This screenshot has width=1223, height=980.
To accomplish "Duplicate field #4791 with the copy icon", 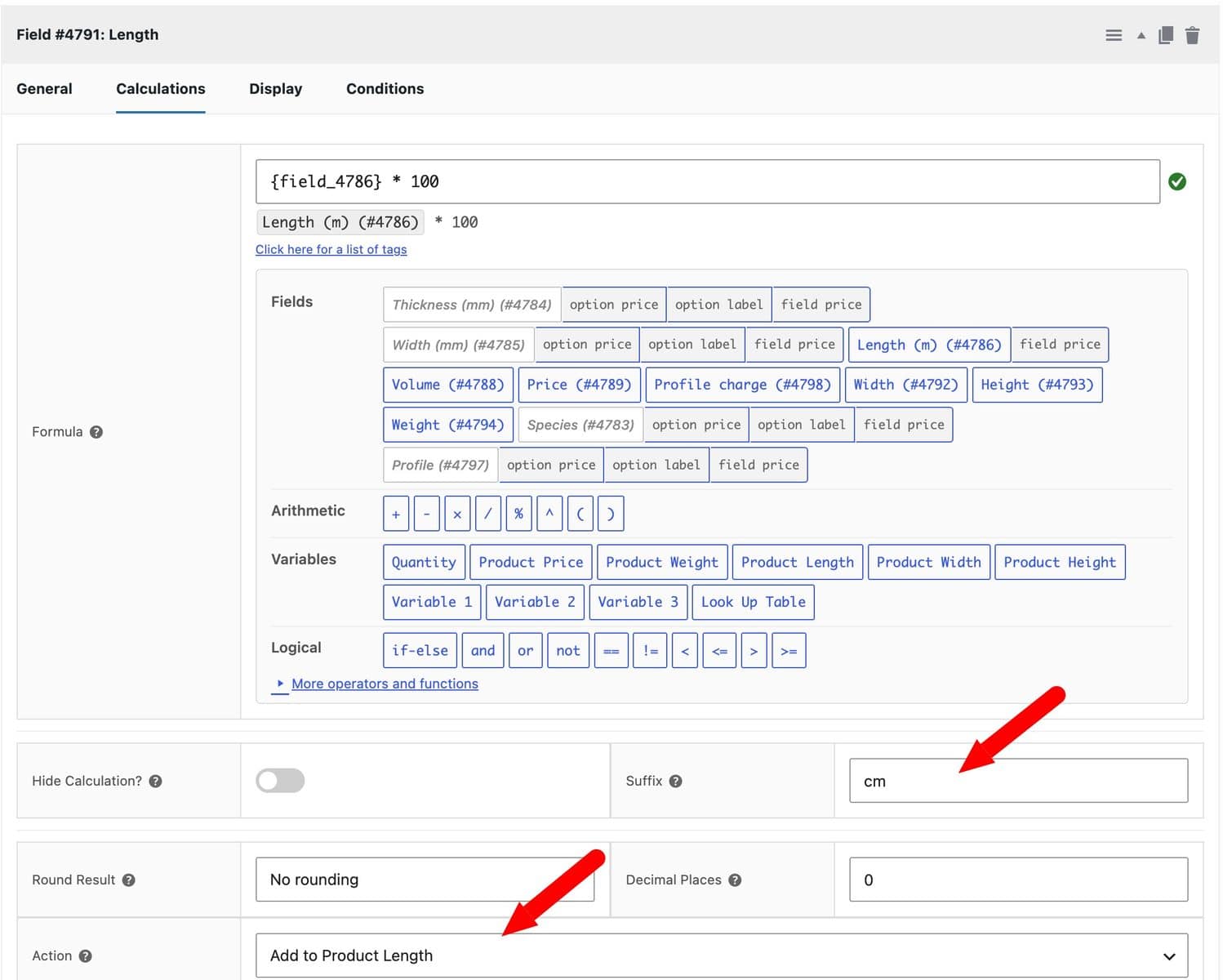I will (x=1166, y=35).
